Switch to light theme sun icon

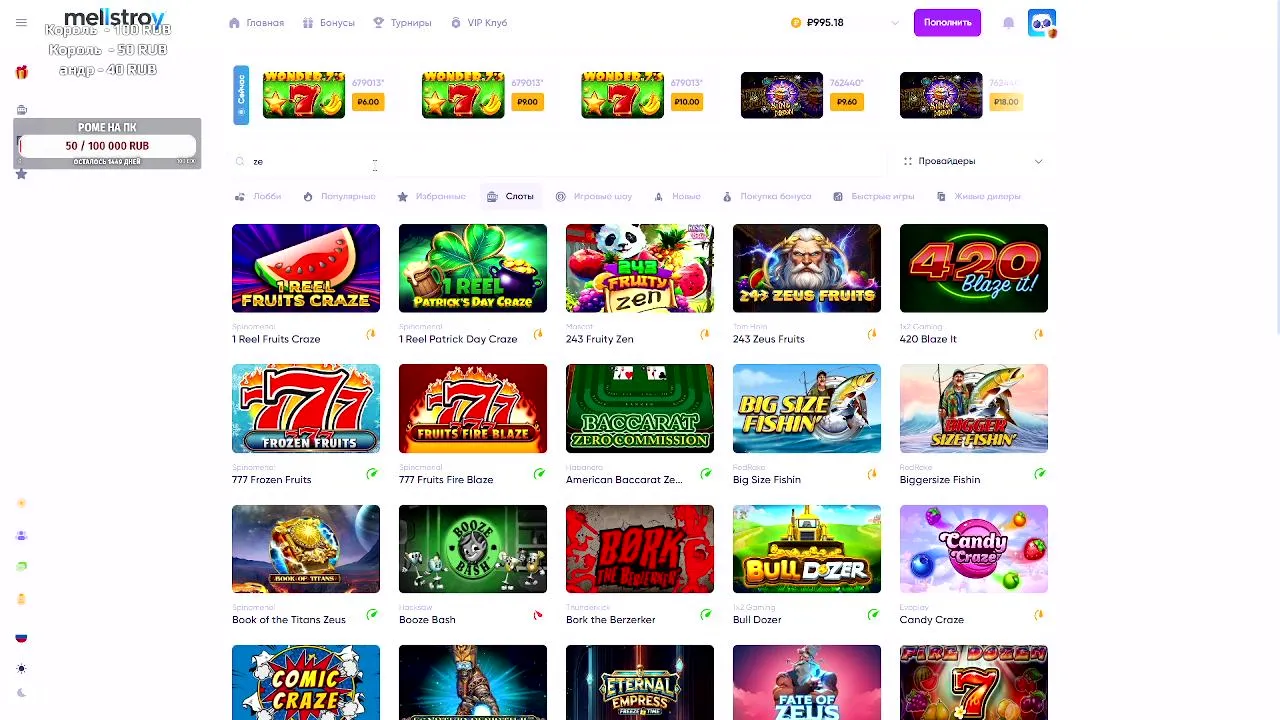click(21, 668)
